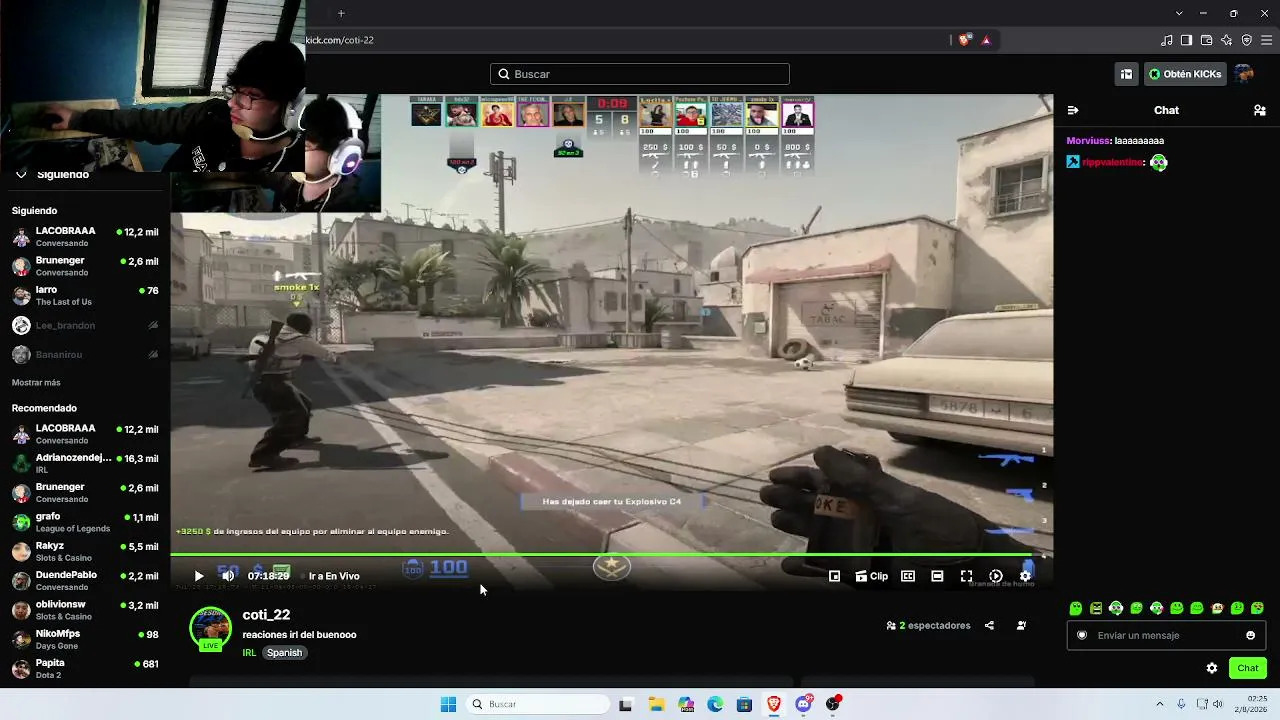
Task: Open offline Bananirou channel
Action: (85, 354)
